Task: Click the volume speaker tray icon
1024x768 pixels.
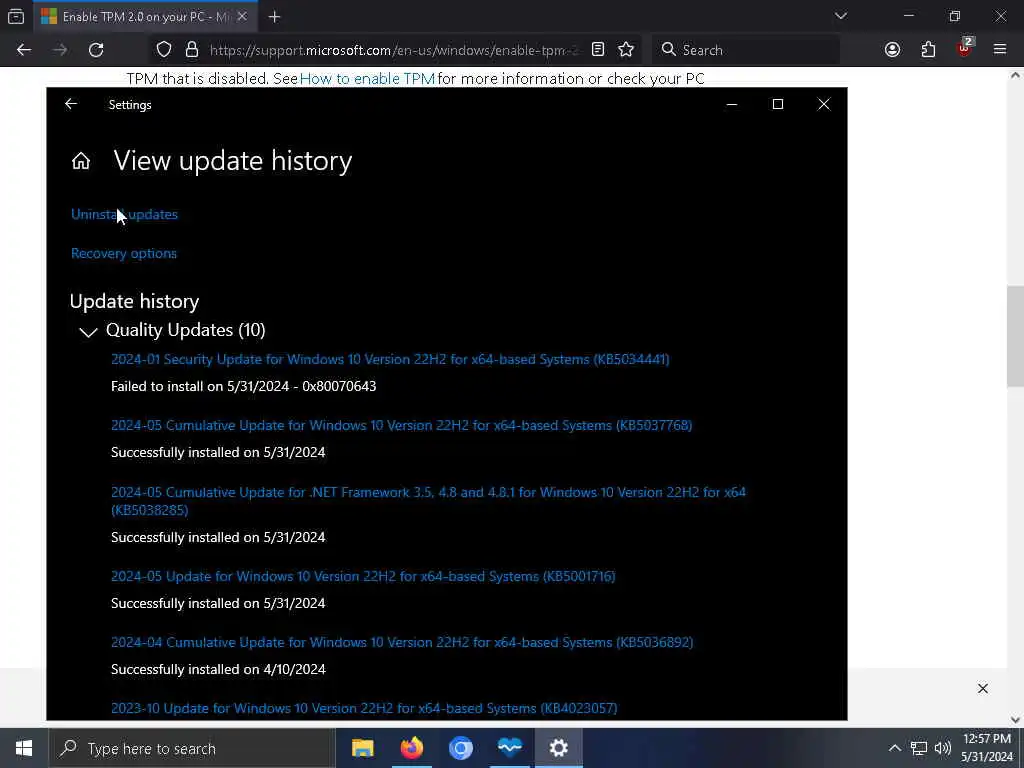Action: [942, 748]
